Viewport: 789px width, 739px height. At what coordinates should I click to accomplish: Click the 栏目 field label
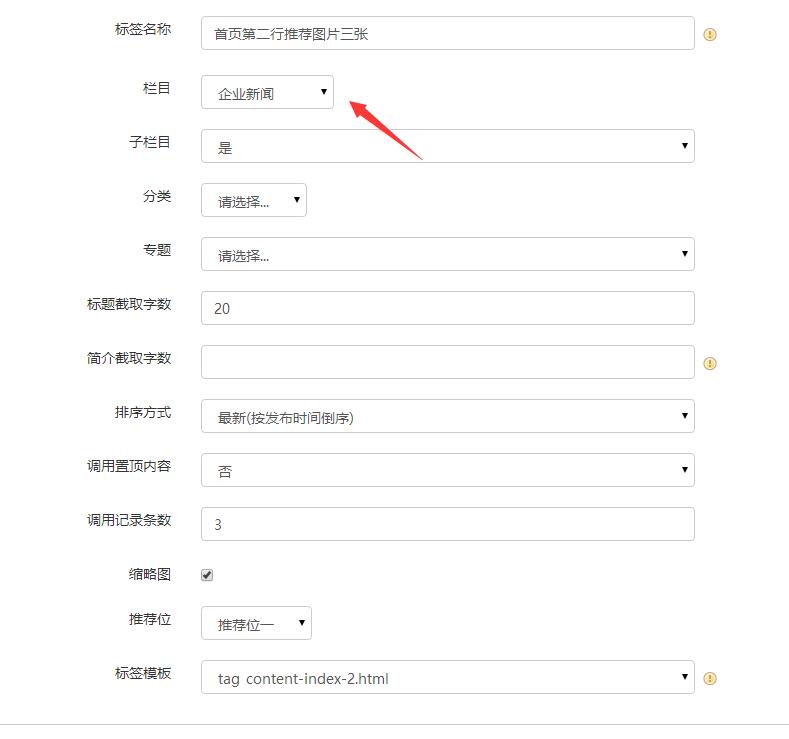[157, 88]
